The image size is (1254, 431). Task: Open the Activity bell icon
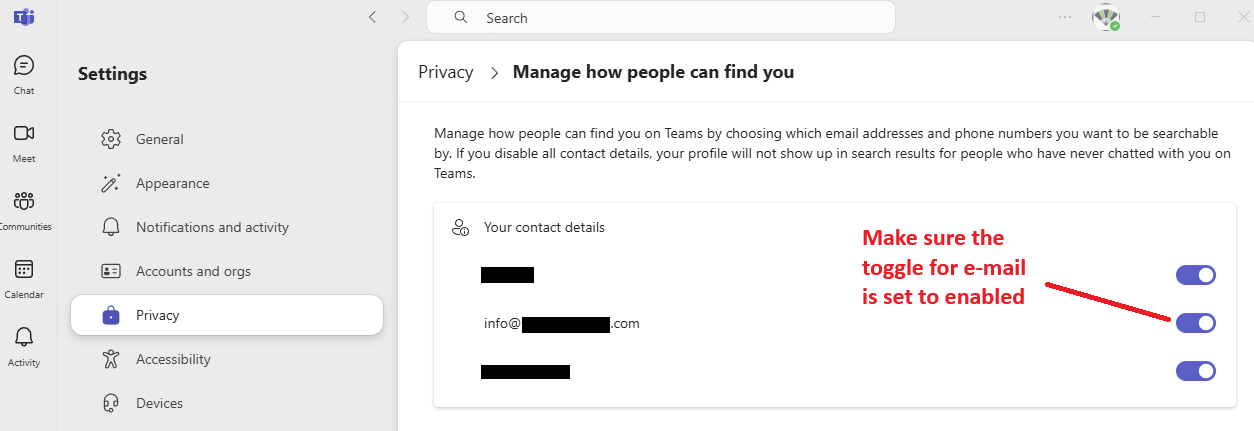pos(24,337)
